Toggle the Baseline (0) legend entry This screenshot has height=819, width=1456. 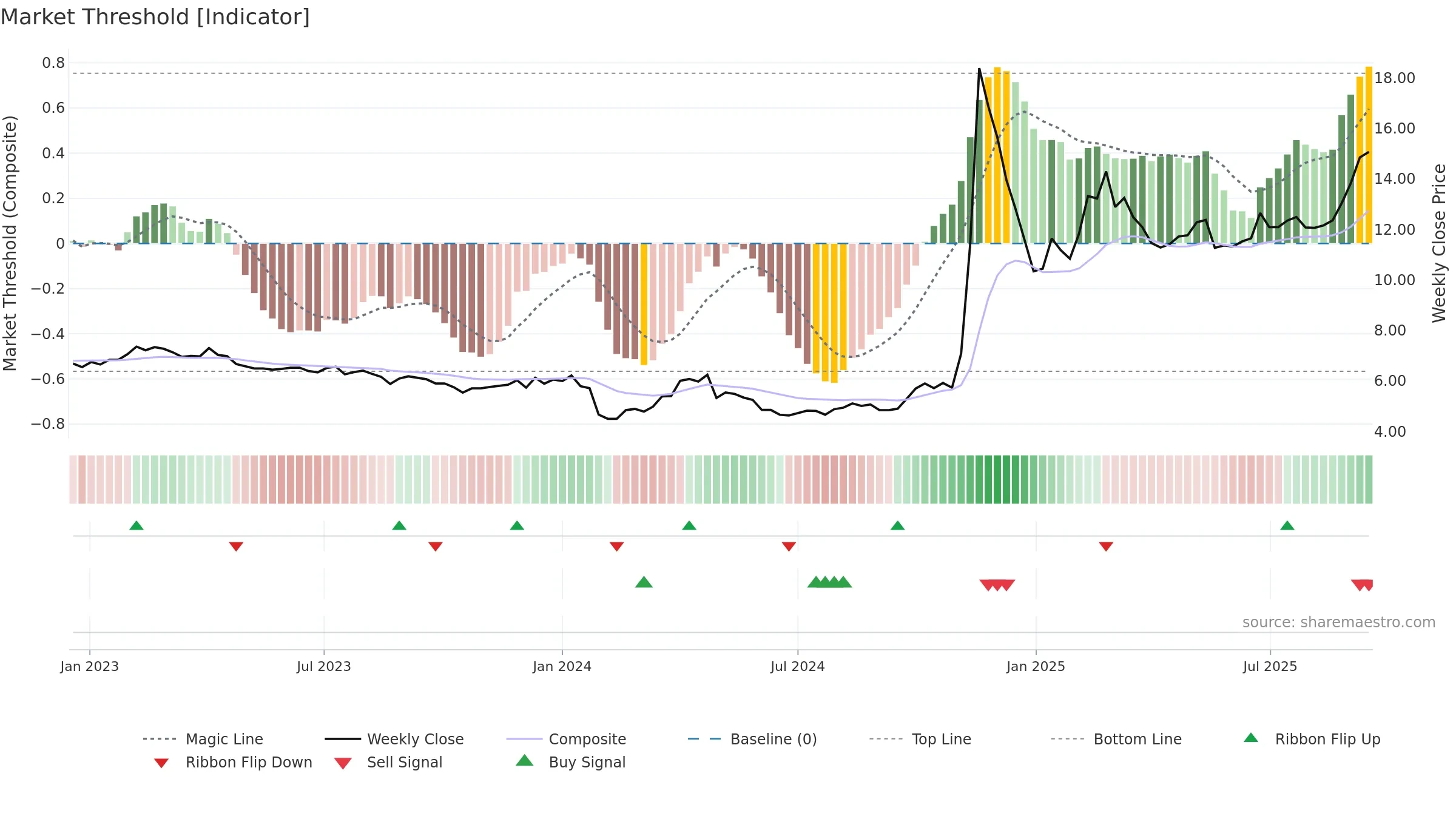752,739
